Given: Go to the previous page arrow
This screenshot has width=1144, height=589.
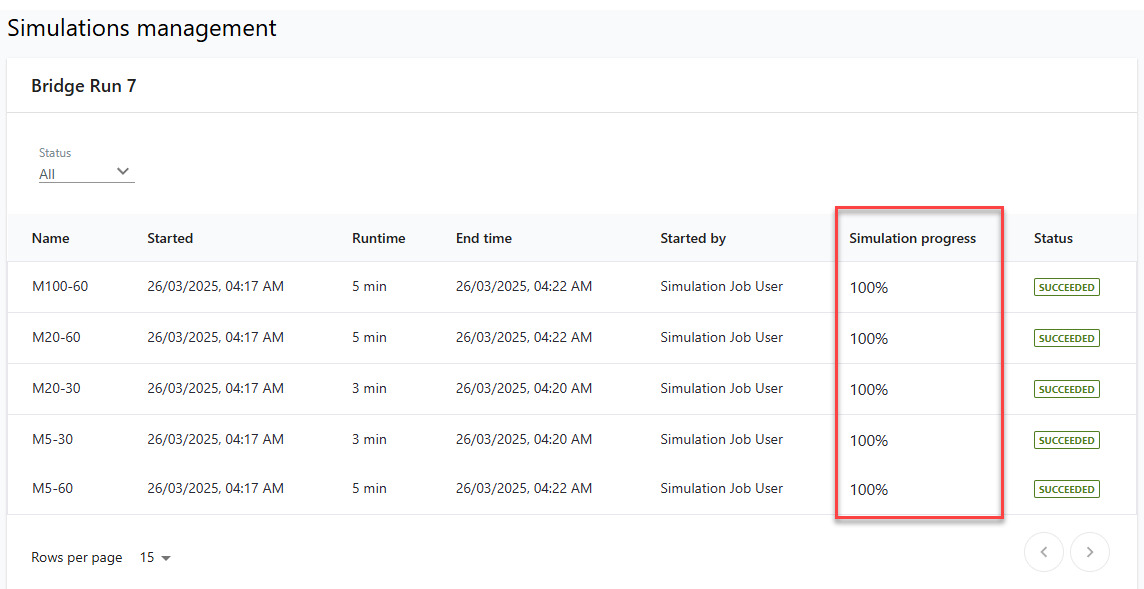Looking at the screenshot, I should coord(1044,552).
